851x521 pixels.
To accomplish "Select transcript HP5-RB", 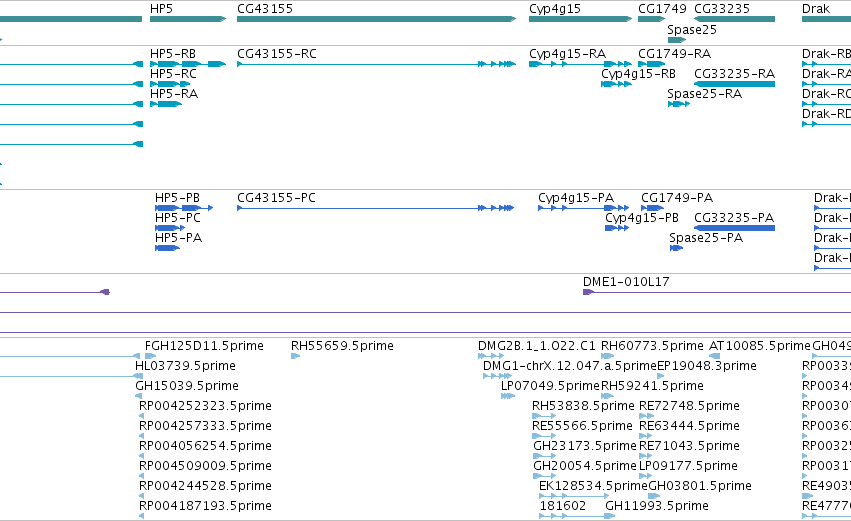I will coord(188,64).
